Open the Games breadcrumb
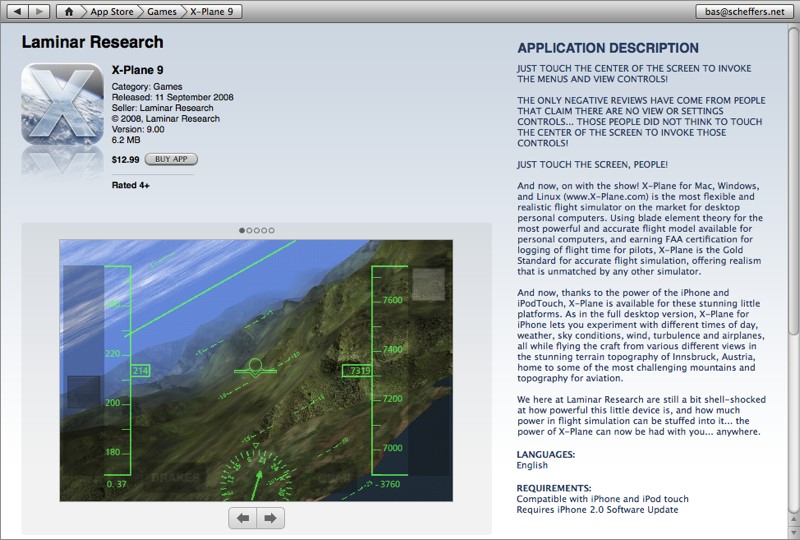The image size is (800, 540). 161,11
